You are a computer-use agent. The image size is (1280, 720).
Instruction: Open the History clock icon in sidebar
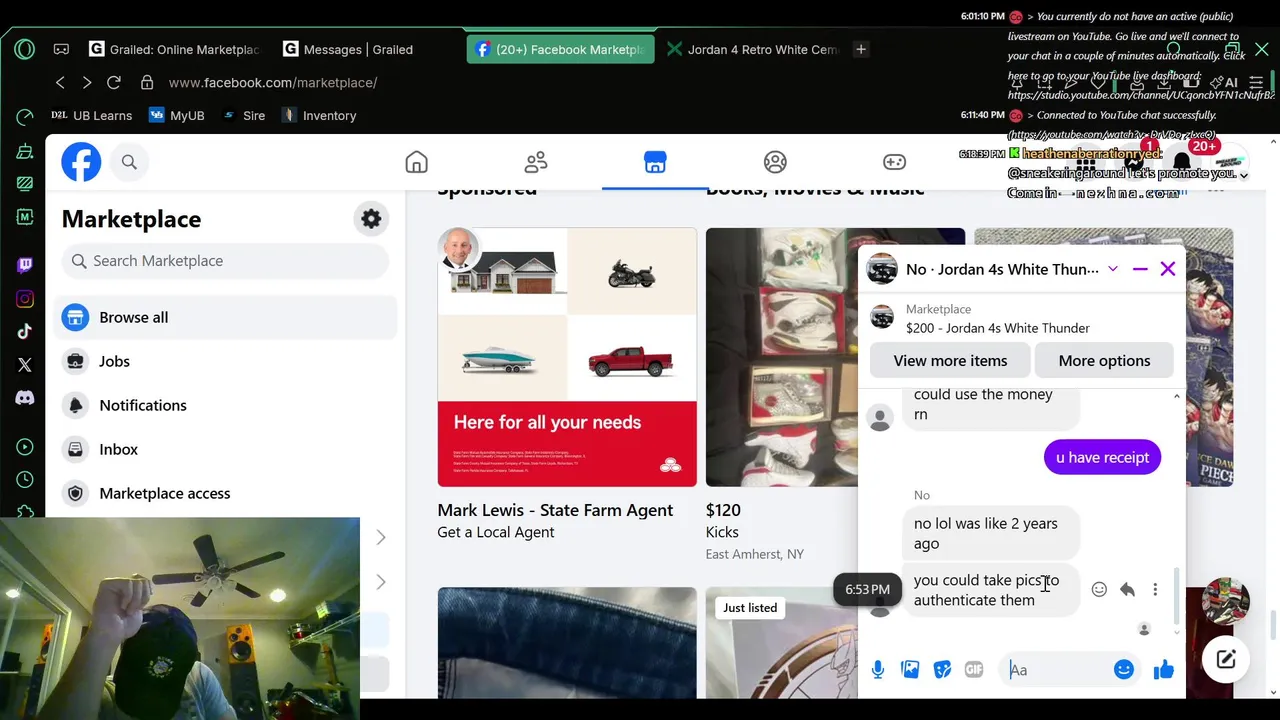pos(25,480)
